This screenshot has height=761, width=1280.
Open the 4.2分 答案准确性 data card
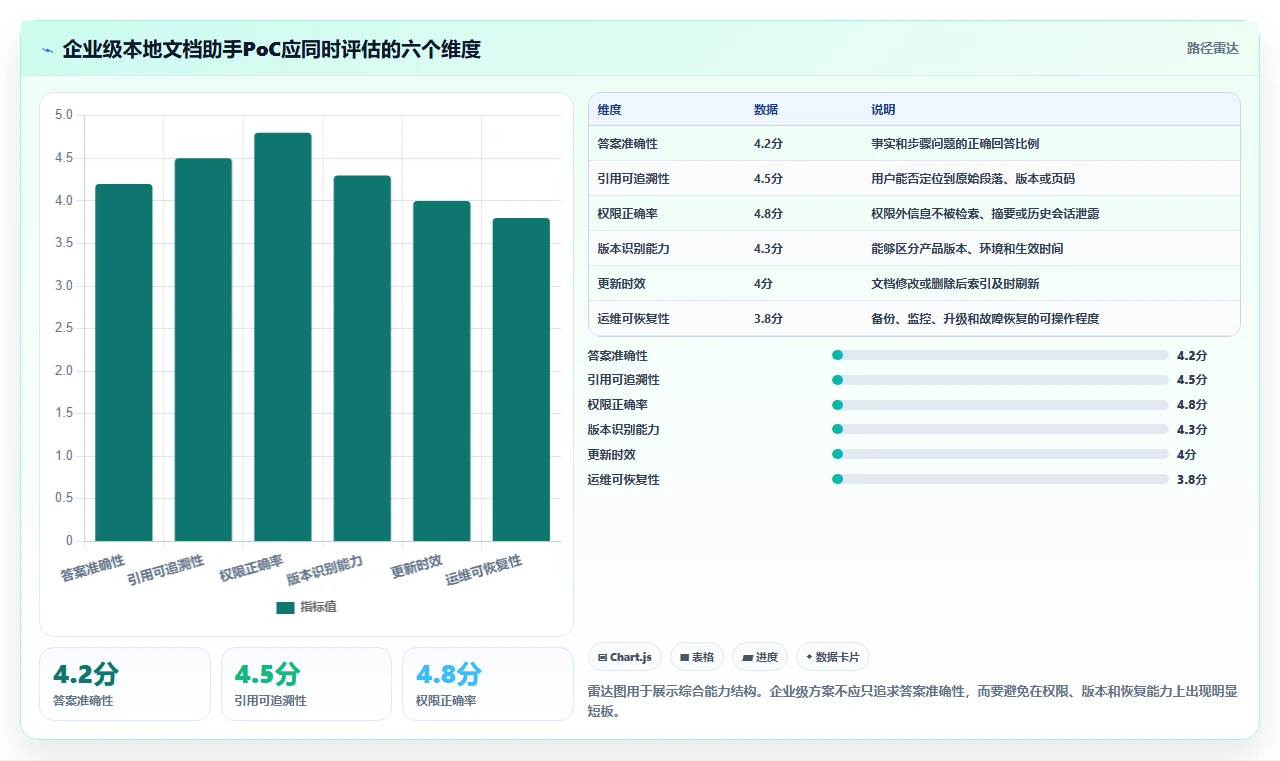(x=125, y=684)
